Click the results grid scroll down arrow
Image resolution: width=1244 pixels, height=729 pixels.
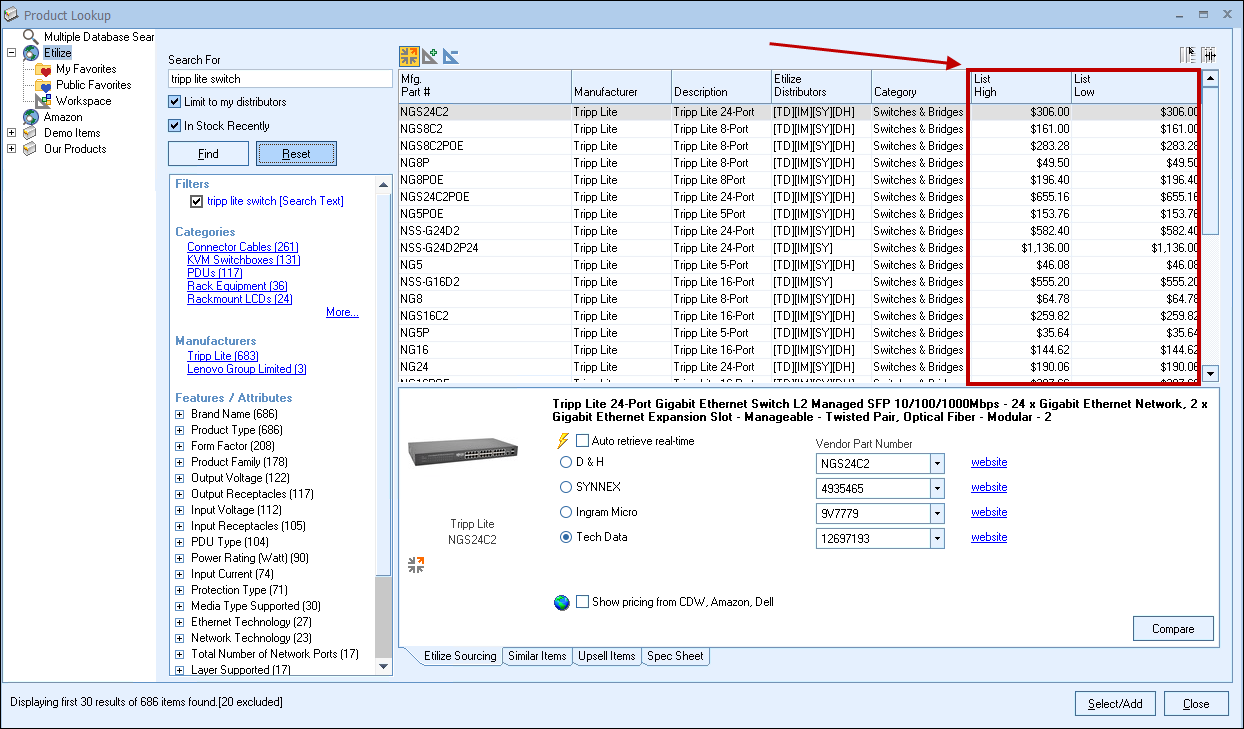click(x=1210, y=373)
